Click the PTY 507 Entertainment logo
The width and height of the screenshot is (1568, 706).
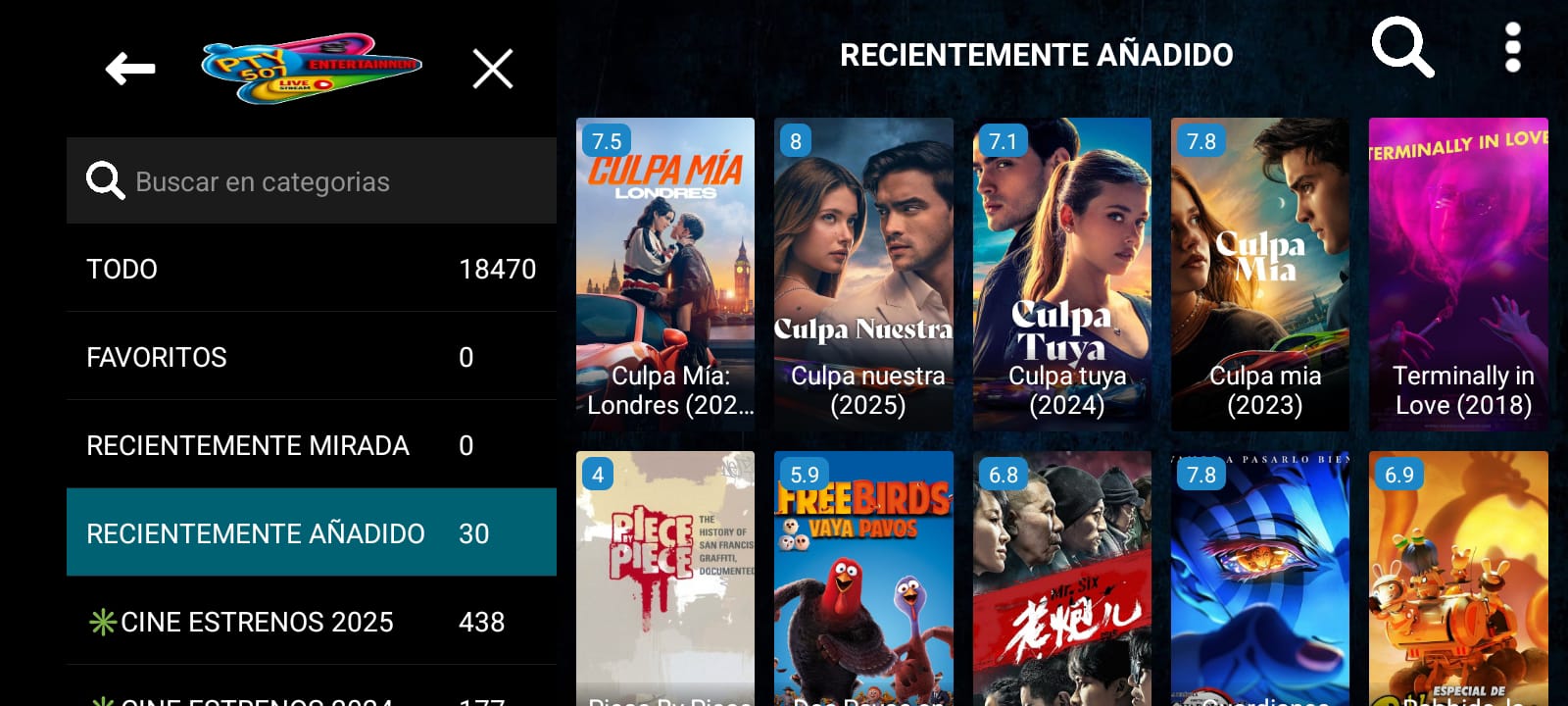312,68
